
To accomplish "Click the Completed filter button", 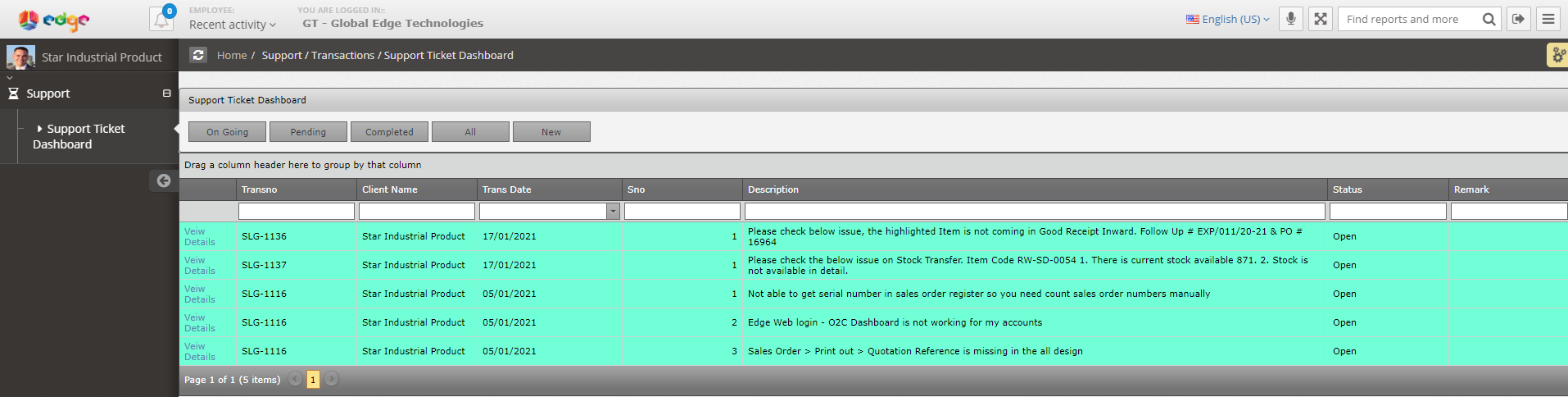I will pos(389,132).
